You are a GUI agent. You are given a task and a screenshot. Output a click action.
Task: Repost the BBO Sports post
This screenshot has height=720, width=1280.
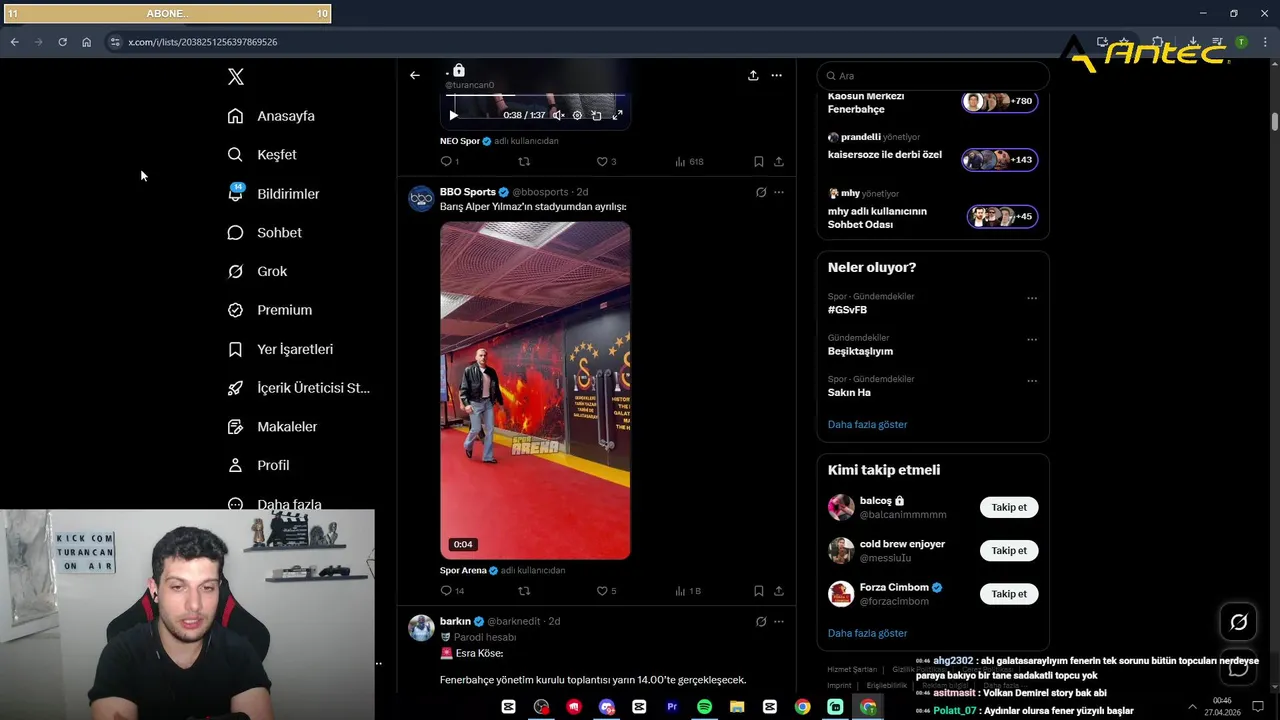(x=524, y=591)
